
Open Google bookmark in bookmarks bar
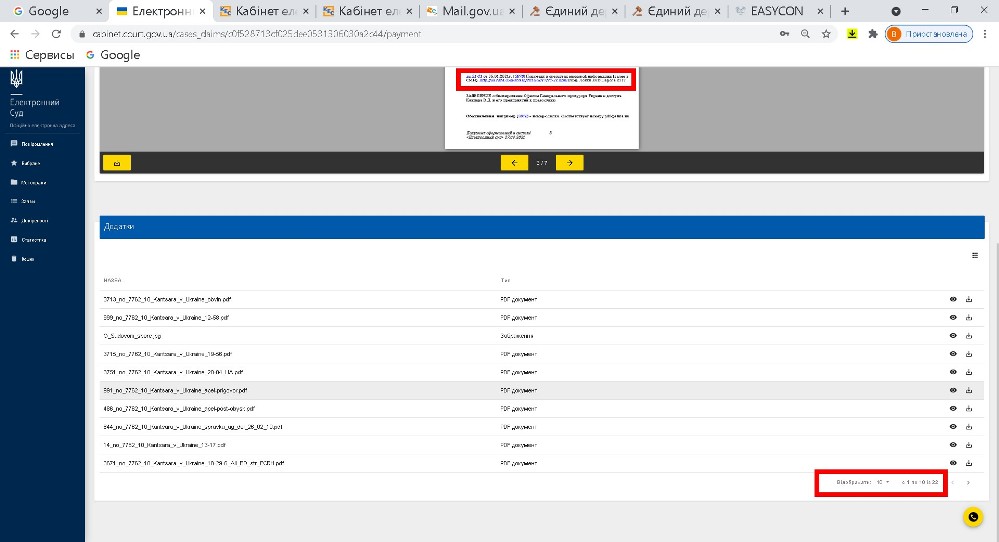pyautogui.click(x=113, y=55)
